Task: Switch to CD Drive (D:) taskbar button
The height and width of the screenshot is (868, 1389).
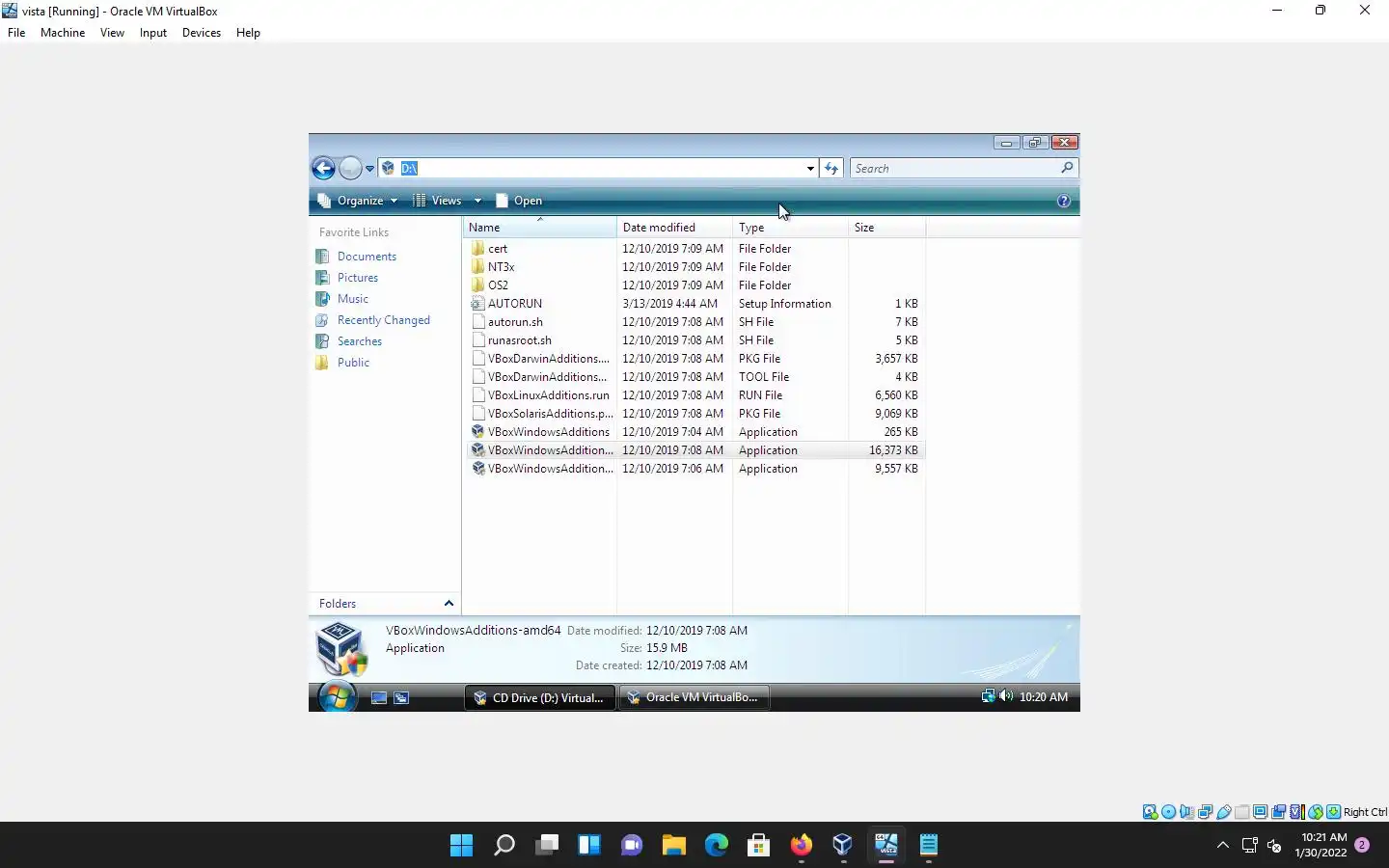Action: tap(539, 697)
